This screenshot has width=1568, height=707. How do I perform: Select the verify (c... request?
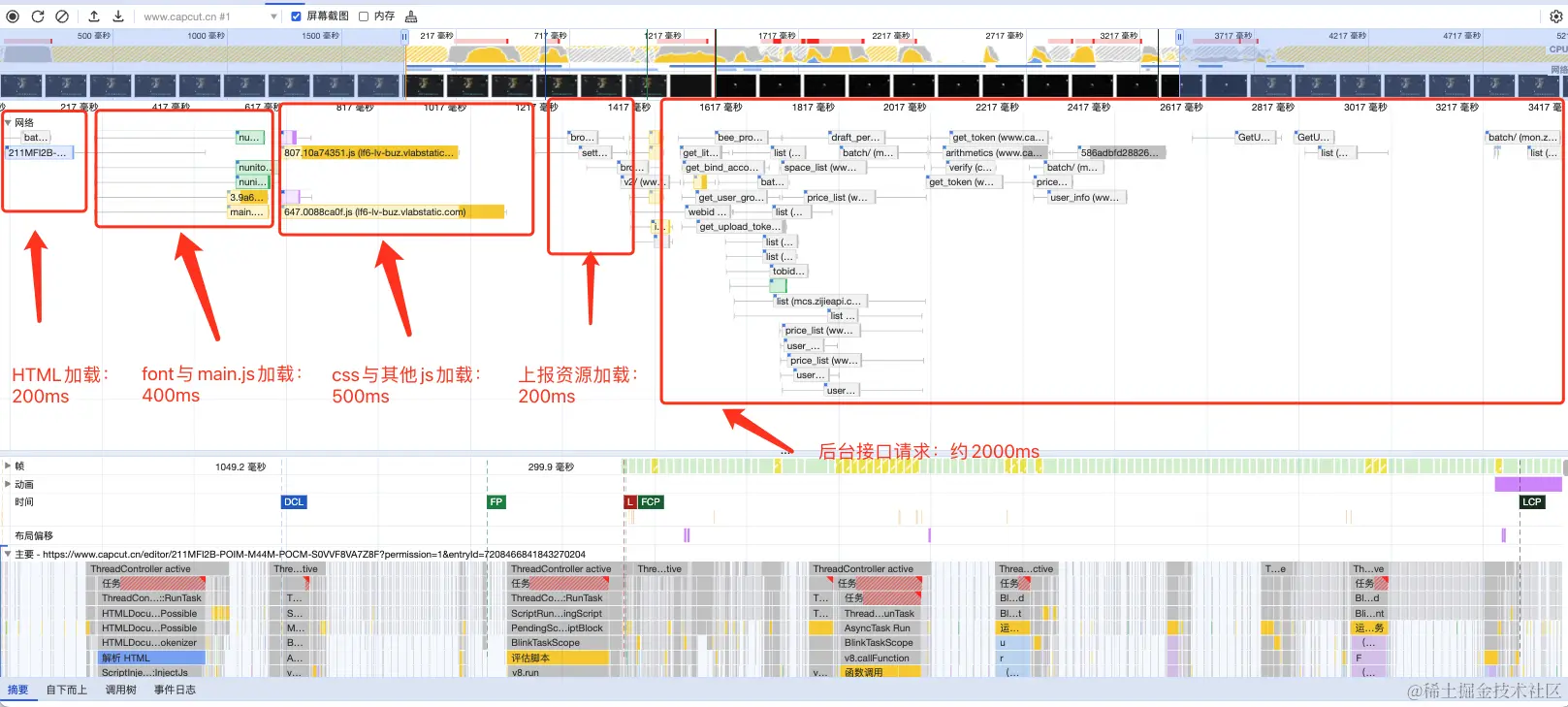point(971,168)
